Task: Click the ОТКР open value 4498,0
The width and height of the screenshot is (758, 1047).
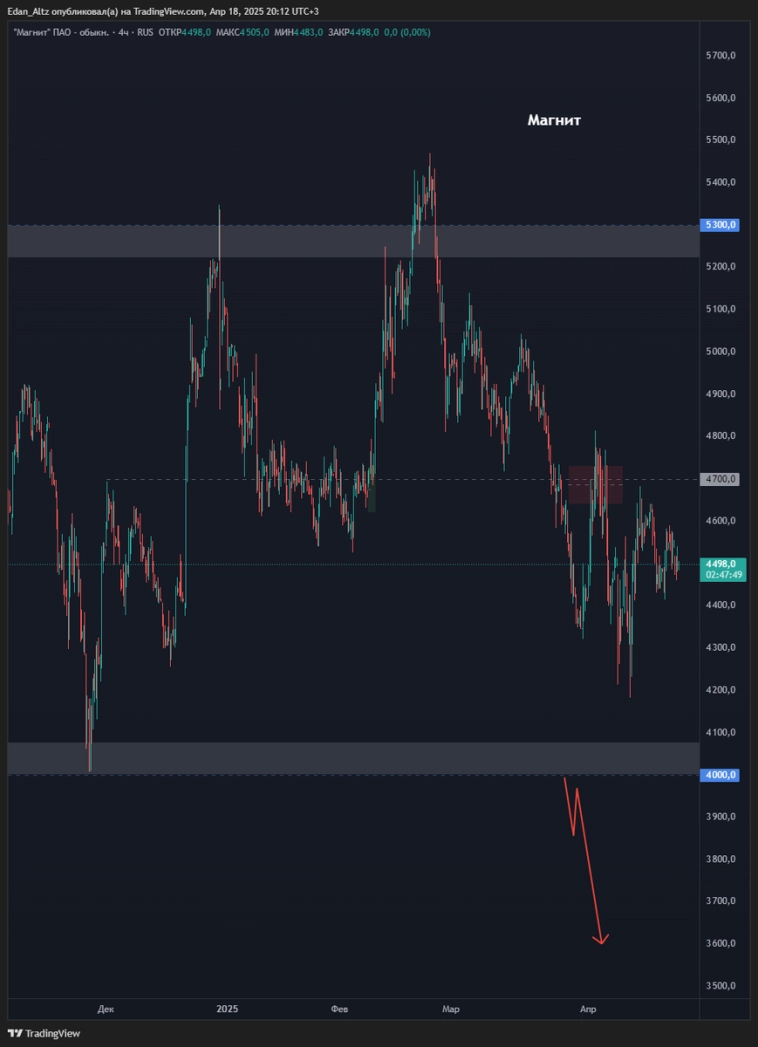Action: pos(197,32)
